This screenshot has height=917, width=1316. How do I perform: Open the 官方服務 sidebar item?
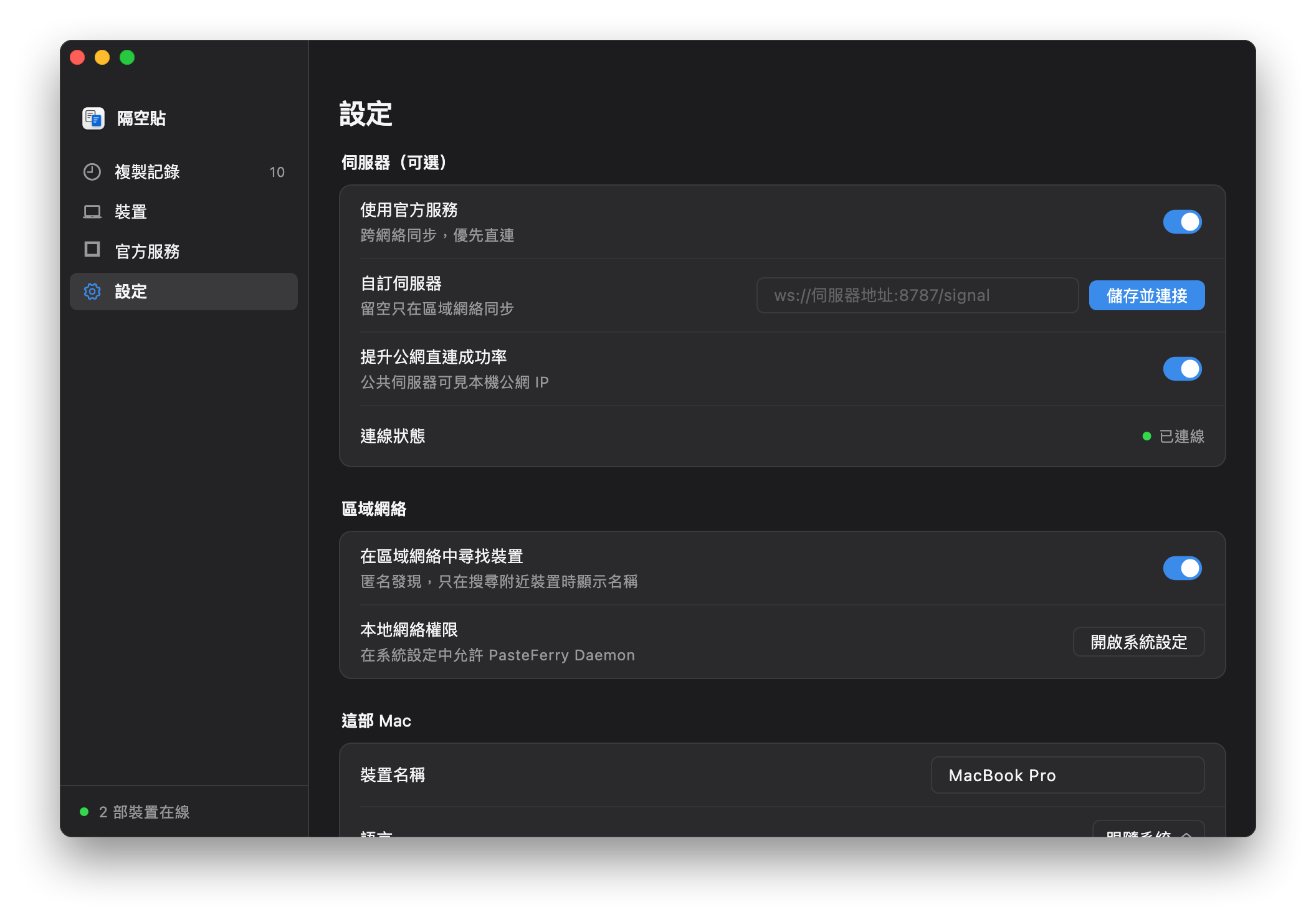click(184, 252)
